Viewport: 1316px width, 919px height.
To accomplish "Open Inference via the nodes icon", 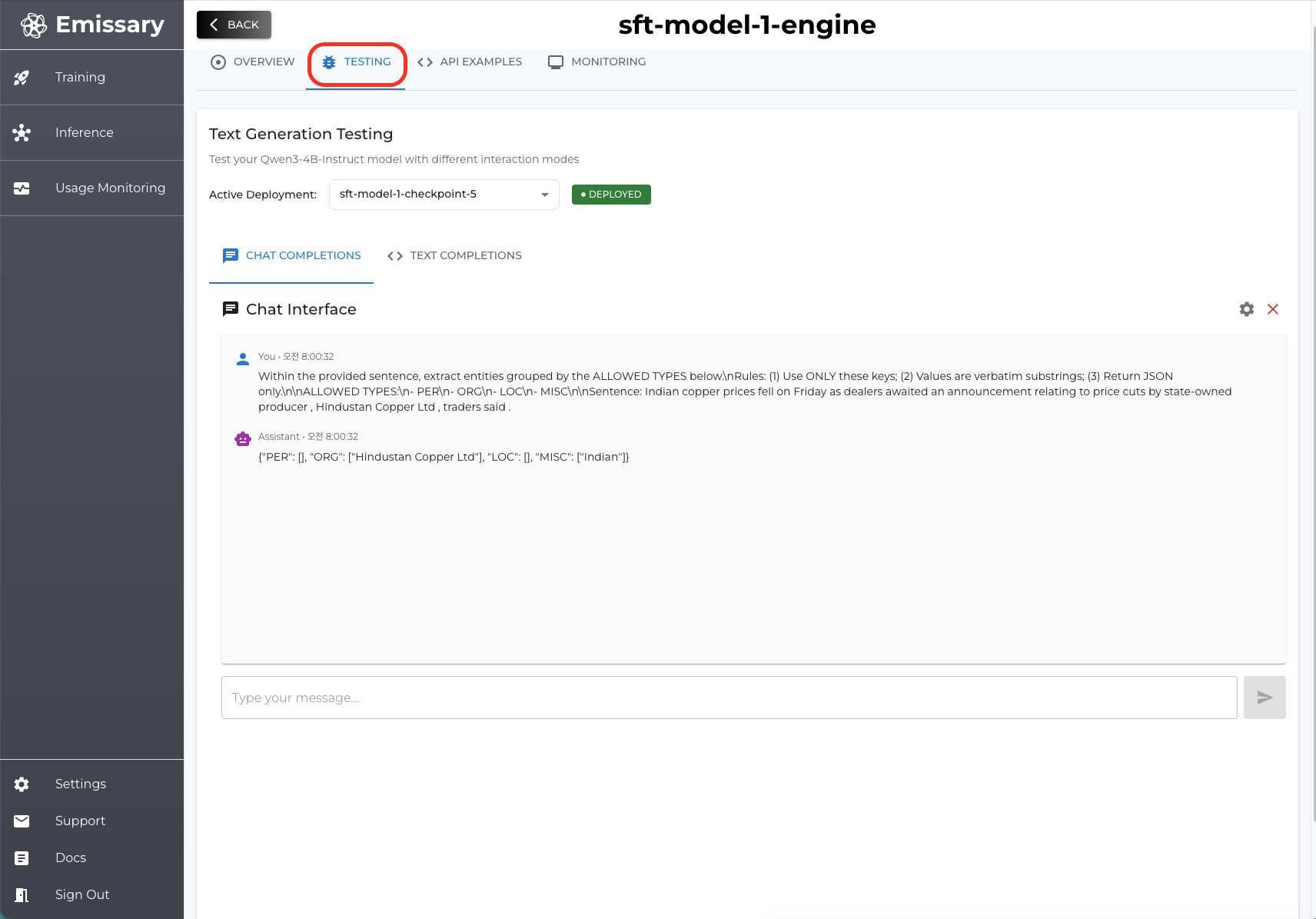I will 22,133.
